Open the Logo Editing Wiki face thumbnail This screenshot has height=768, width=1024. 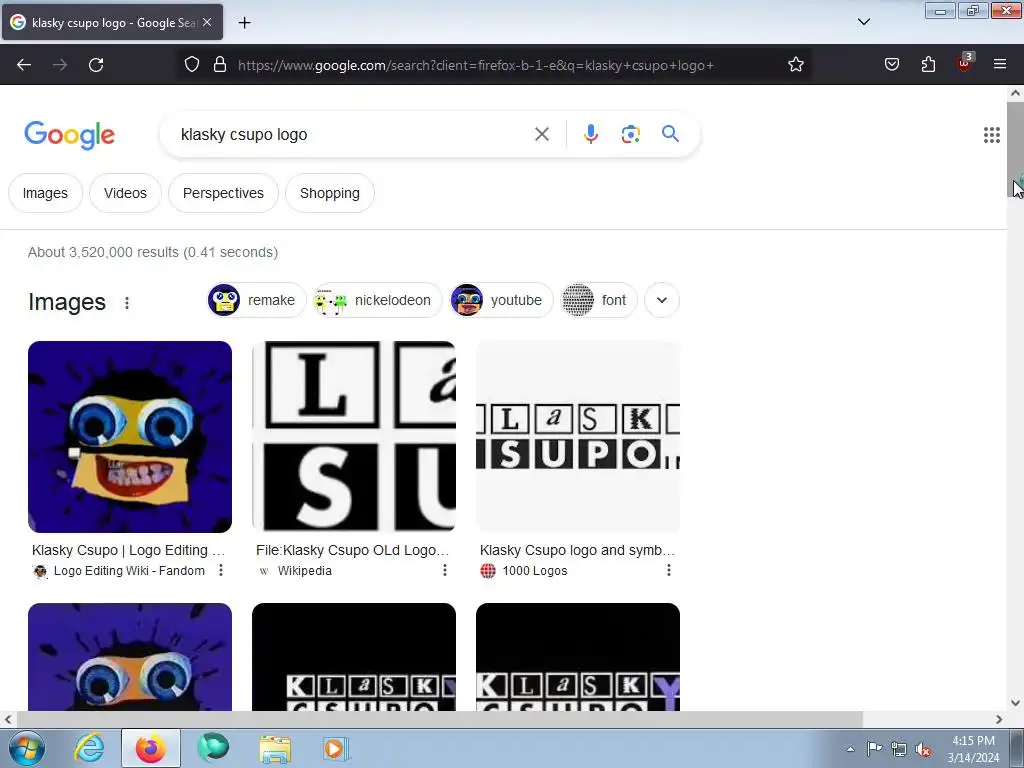pyautogui.click(x=130, y=437)
